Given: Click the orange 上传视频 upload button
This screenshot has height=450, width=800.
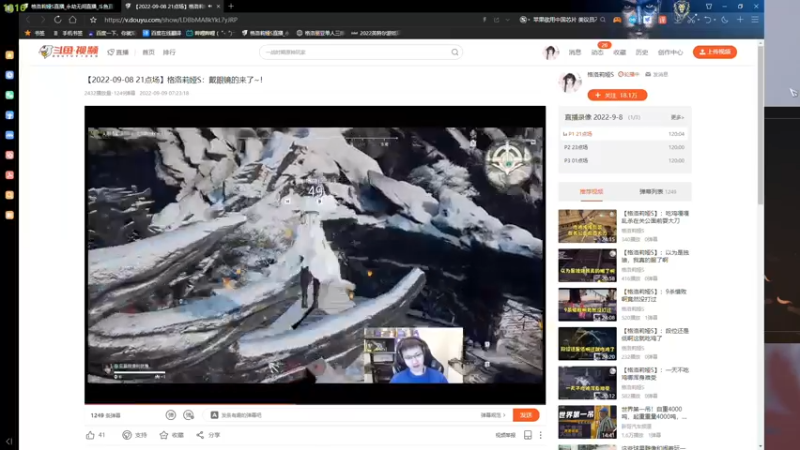Looking at the screenshot, I should [x=715, y=52].
